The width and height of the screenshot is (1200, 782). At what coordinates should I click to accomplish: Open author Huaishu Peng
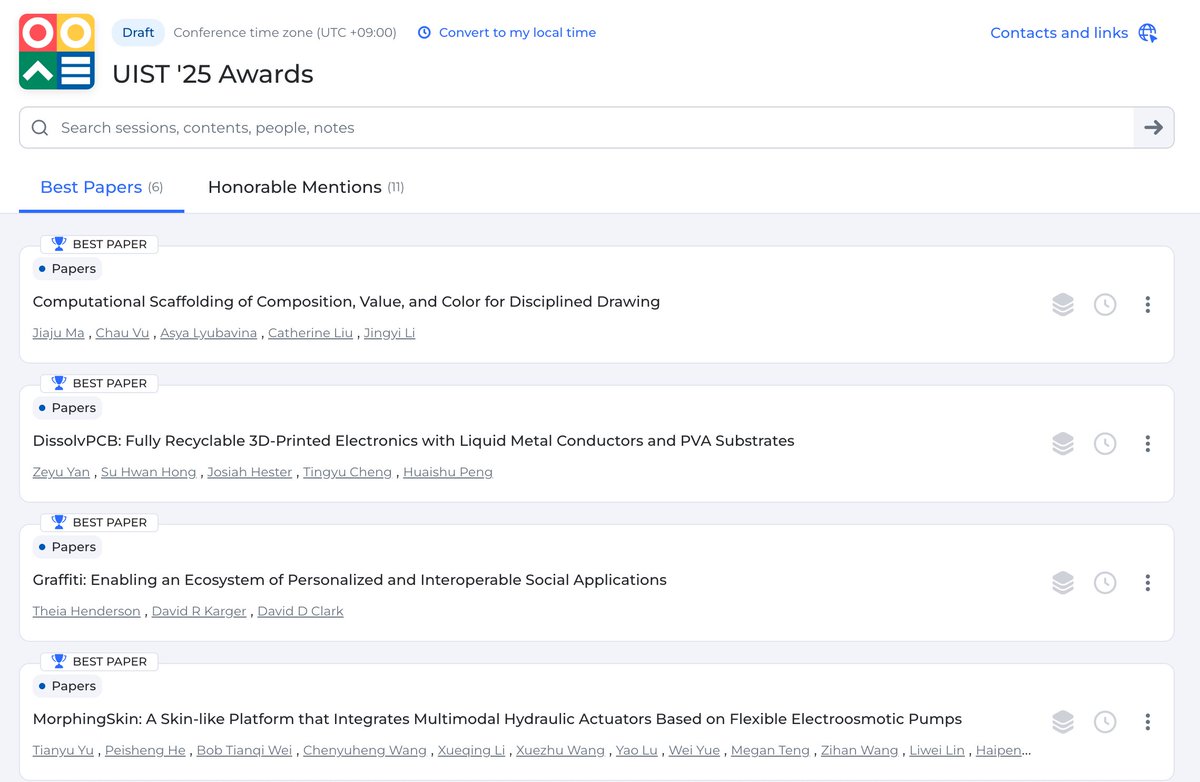tap(448, 472)
